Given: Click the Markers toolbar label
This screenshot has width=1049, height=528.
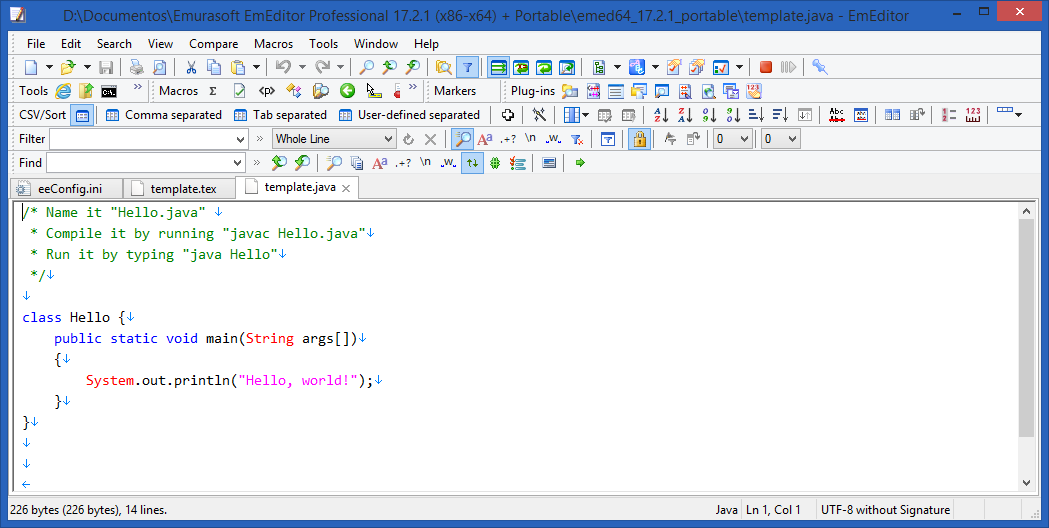Looking at the screenshot, I should [x=455, y=91].
